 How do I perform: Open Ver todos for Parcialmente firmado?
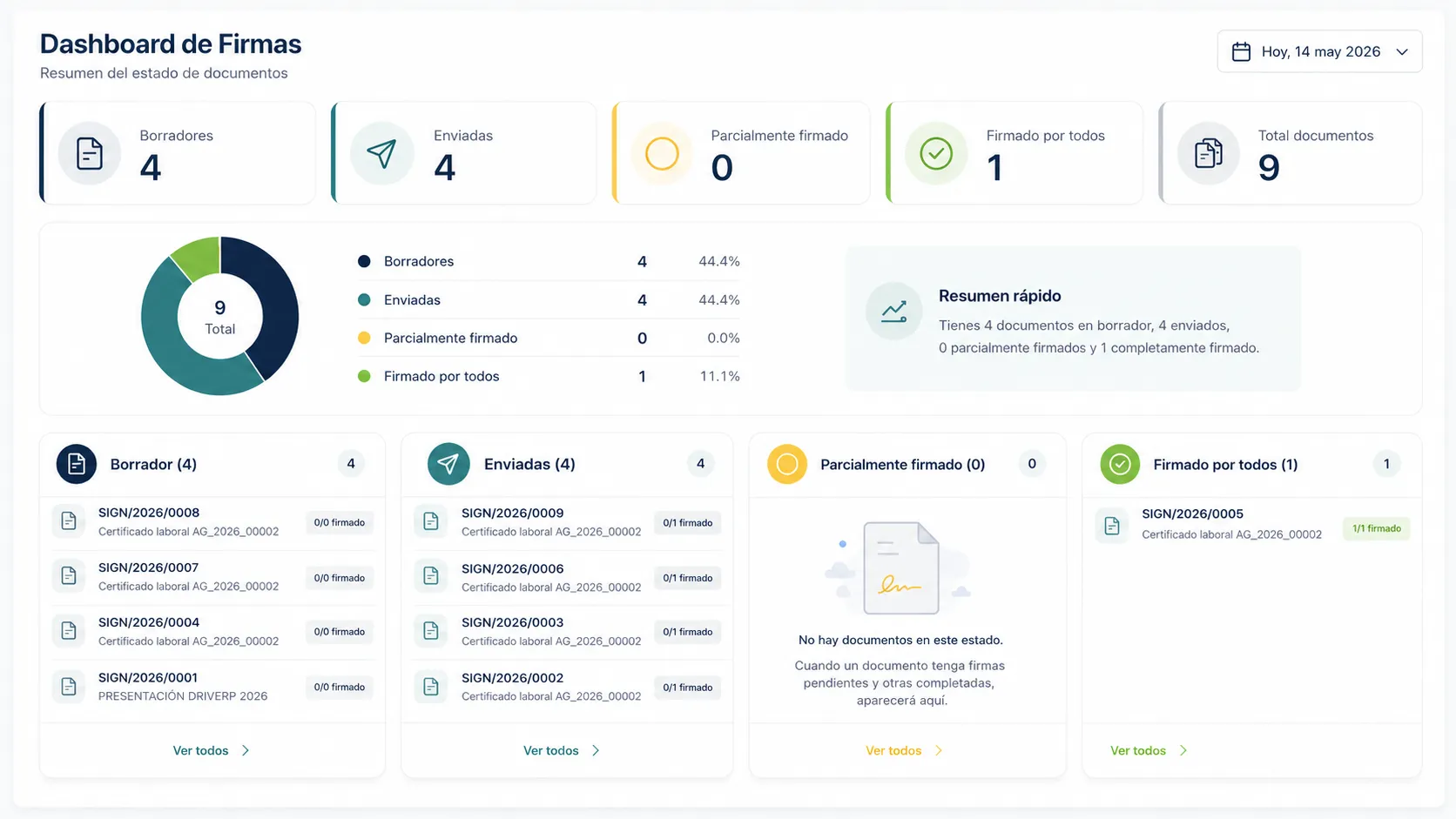[x=904, y=750]
